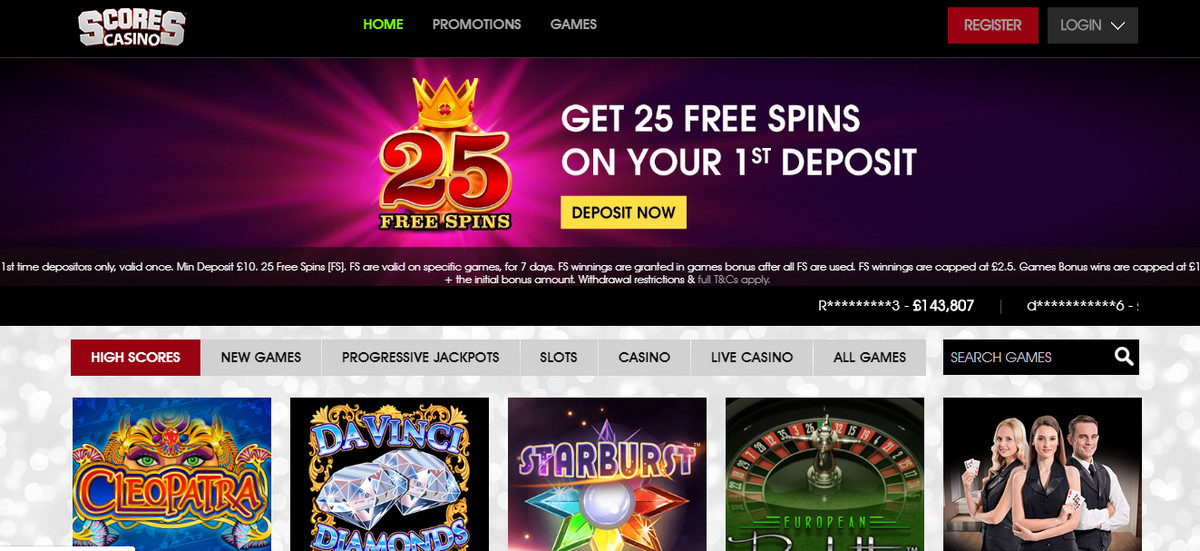The image size is (1200, 551).
Task: Select the Live Casino tab
Action: tap(752, 357)
